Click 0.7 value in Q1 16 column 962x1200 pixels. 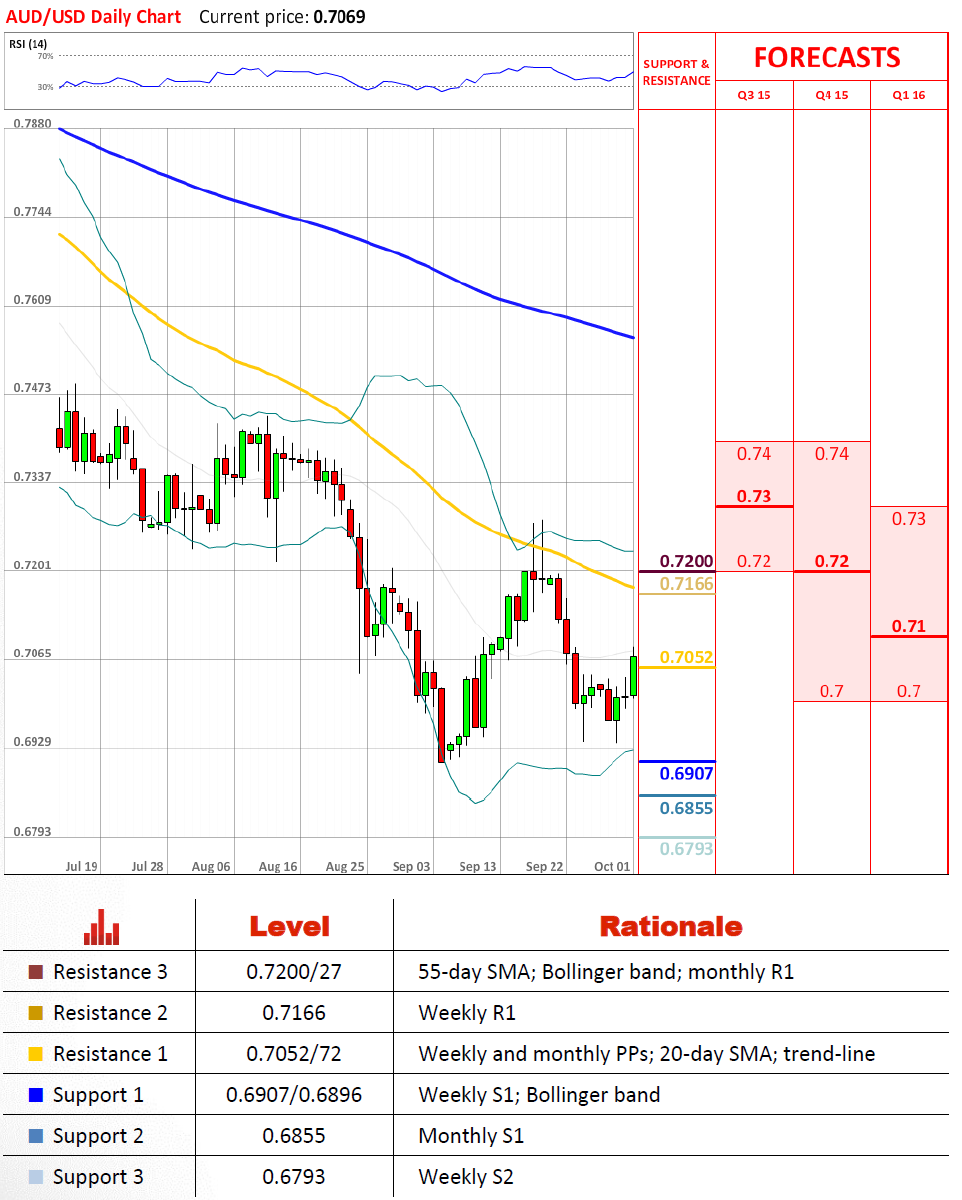909,691
